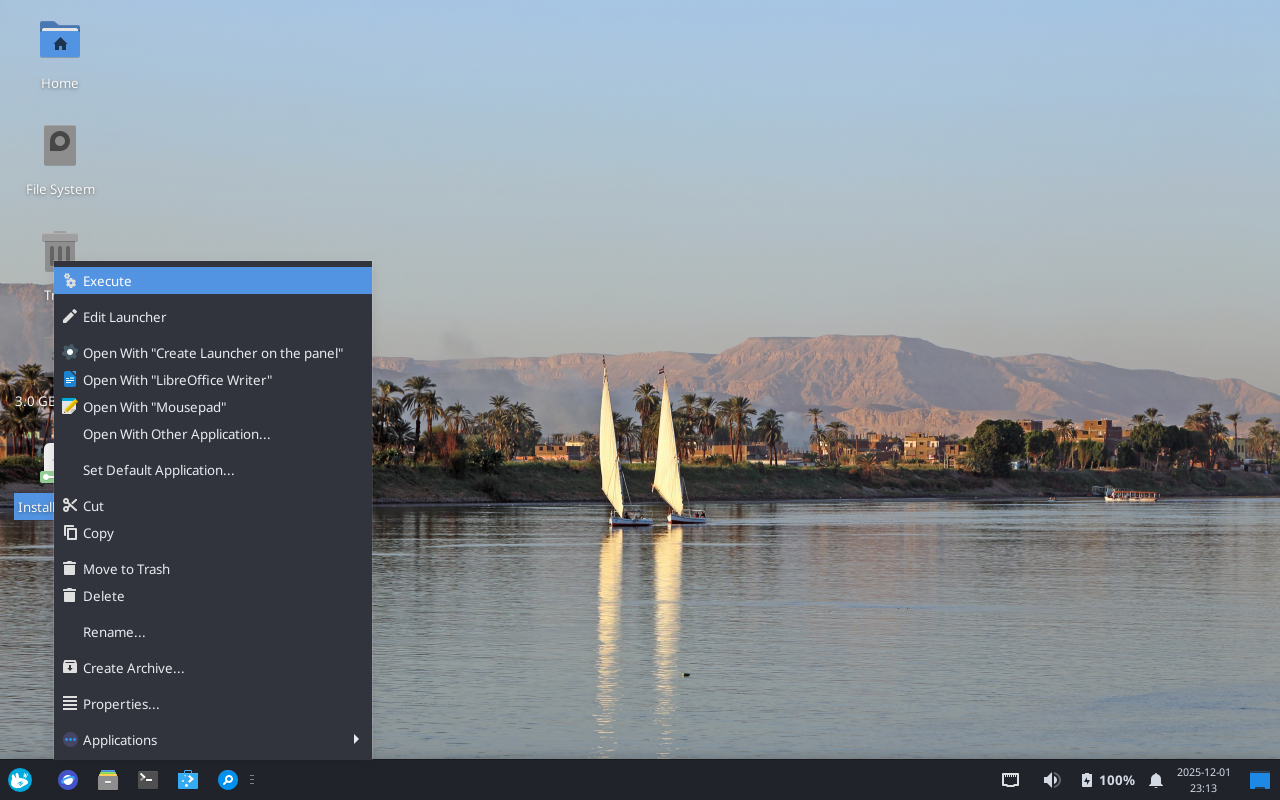Click Rename... in the context menu

tap(213, 632)
